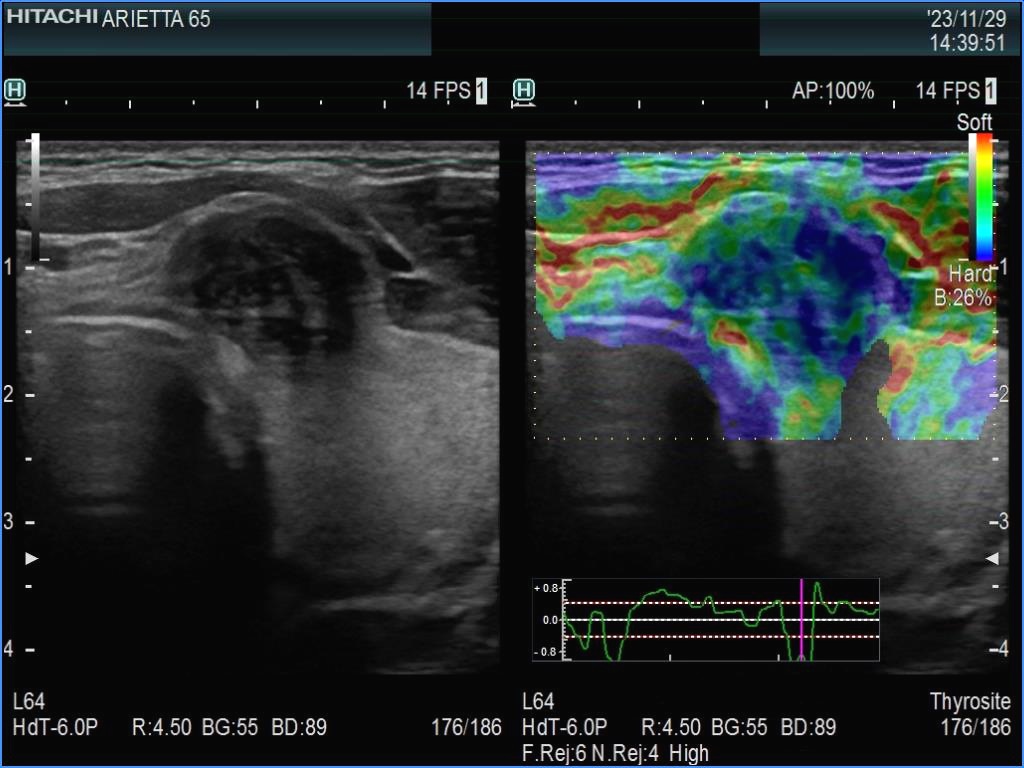
Task: Click the 14 FPS label on the B-mode pane
Action: 438,91
